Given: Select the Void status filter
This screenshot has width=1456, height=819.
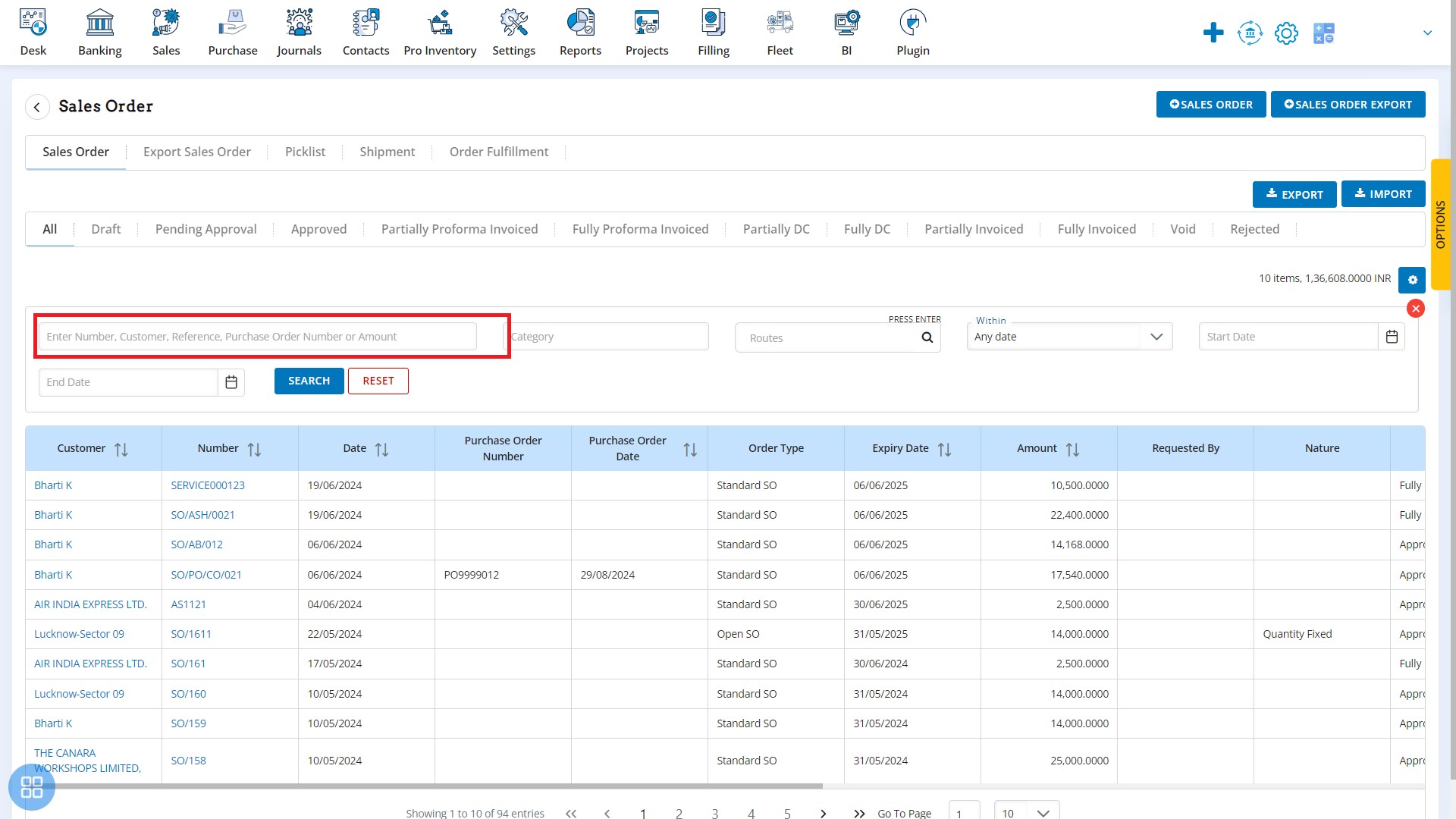Looking at the screenshot, I should coord(1183,228).
